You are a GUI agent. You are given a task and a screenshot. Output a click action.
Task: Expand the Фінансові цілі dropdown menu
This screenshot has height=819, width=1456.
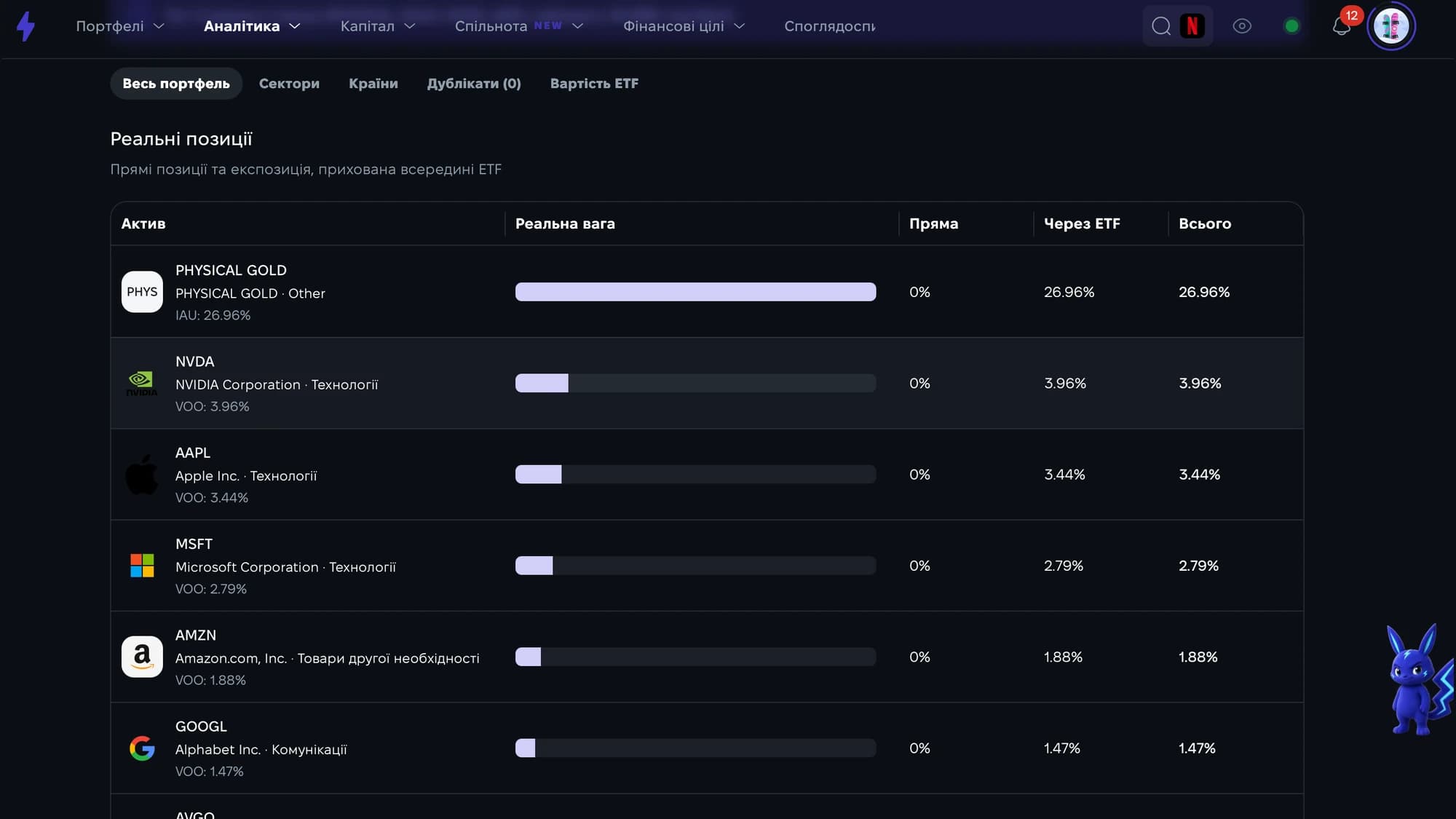coord(684,26)
